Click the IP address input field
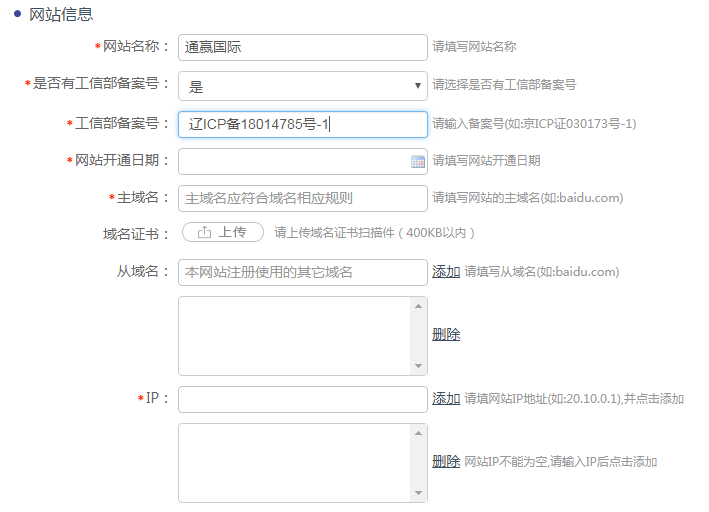 (302, 399)
